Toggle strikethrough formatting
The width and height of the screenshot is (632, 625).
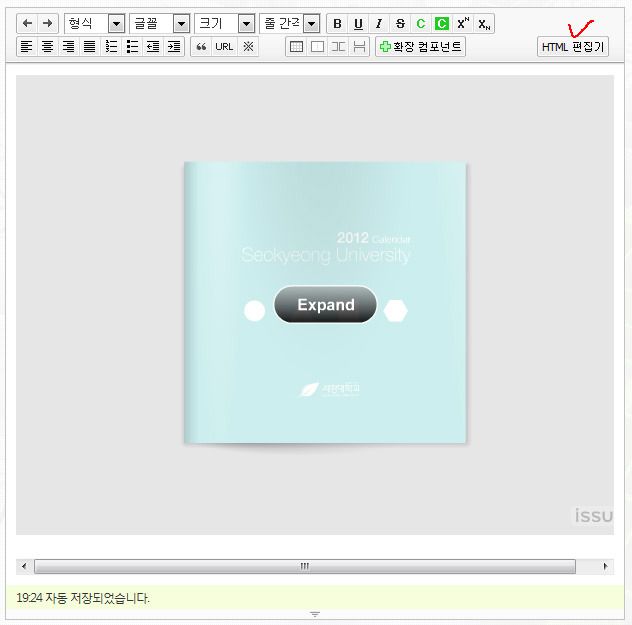pos(400,24)
